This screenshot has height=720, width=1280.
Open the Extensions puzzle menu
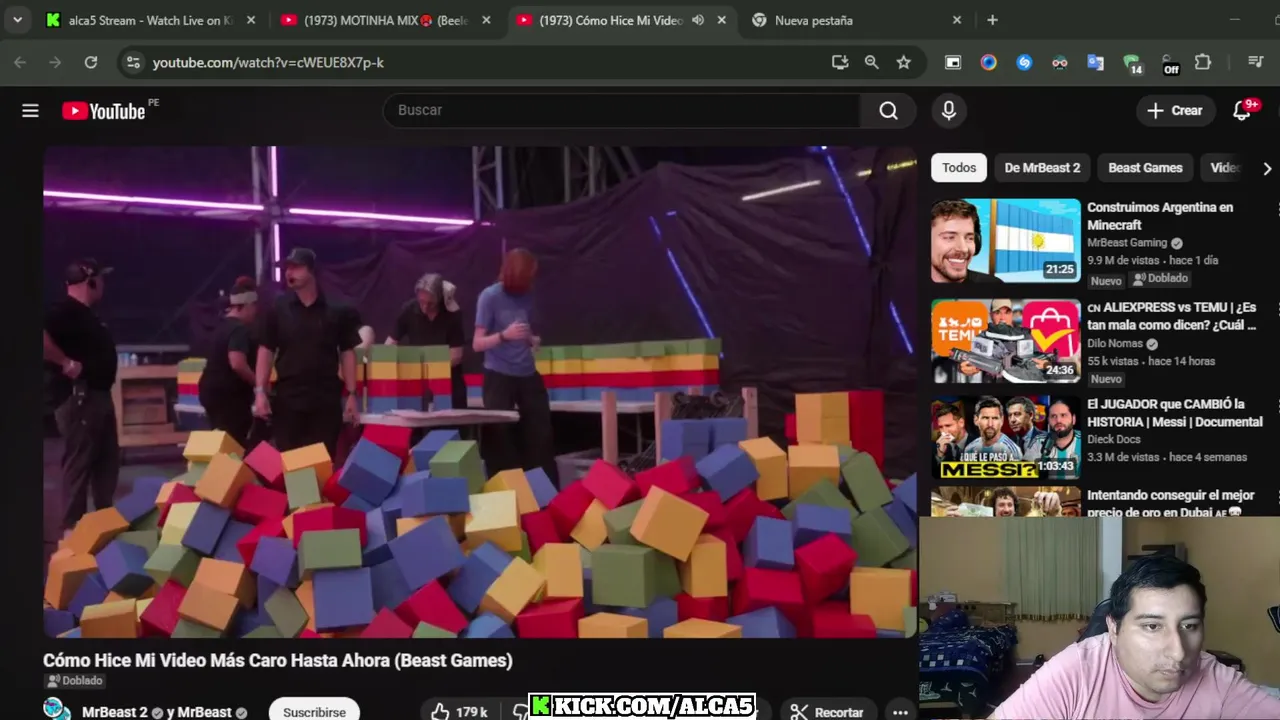pos(1203,62)
